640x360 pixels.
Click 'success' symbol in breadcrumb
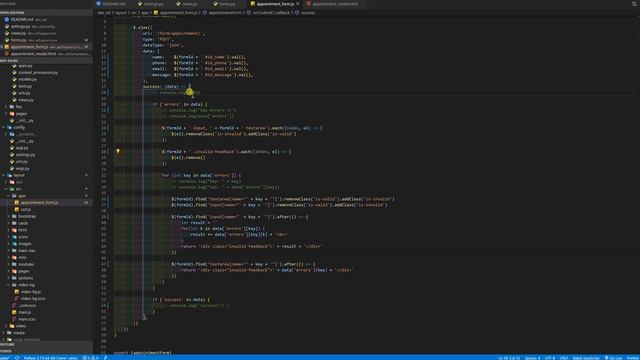click(308, 13)
